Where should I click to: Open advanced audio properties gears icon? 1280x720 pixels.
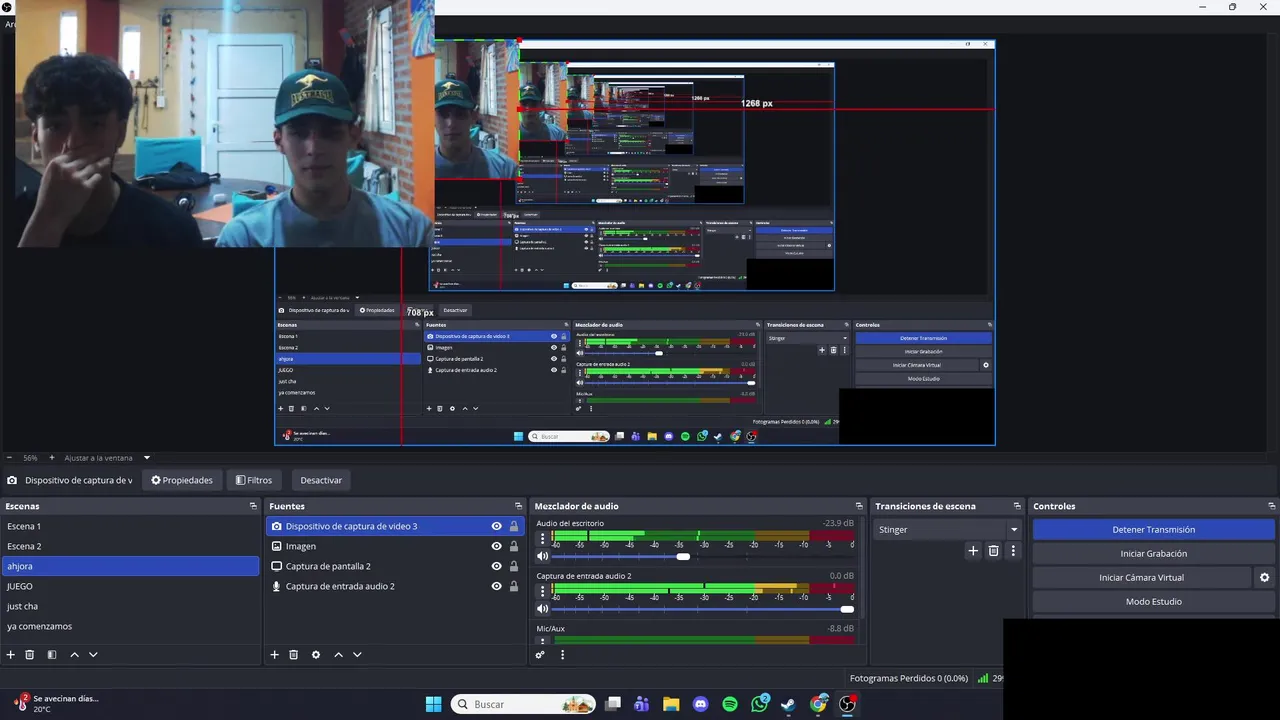click(540, 655)
